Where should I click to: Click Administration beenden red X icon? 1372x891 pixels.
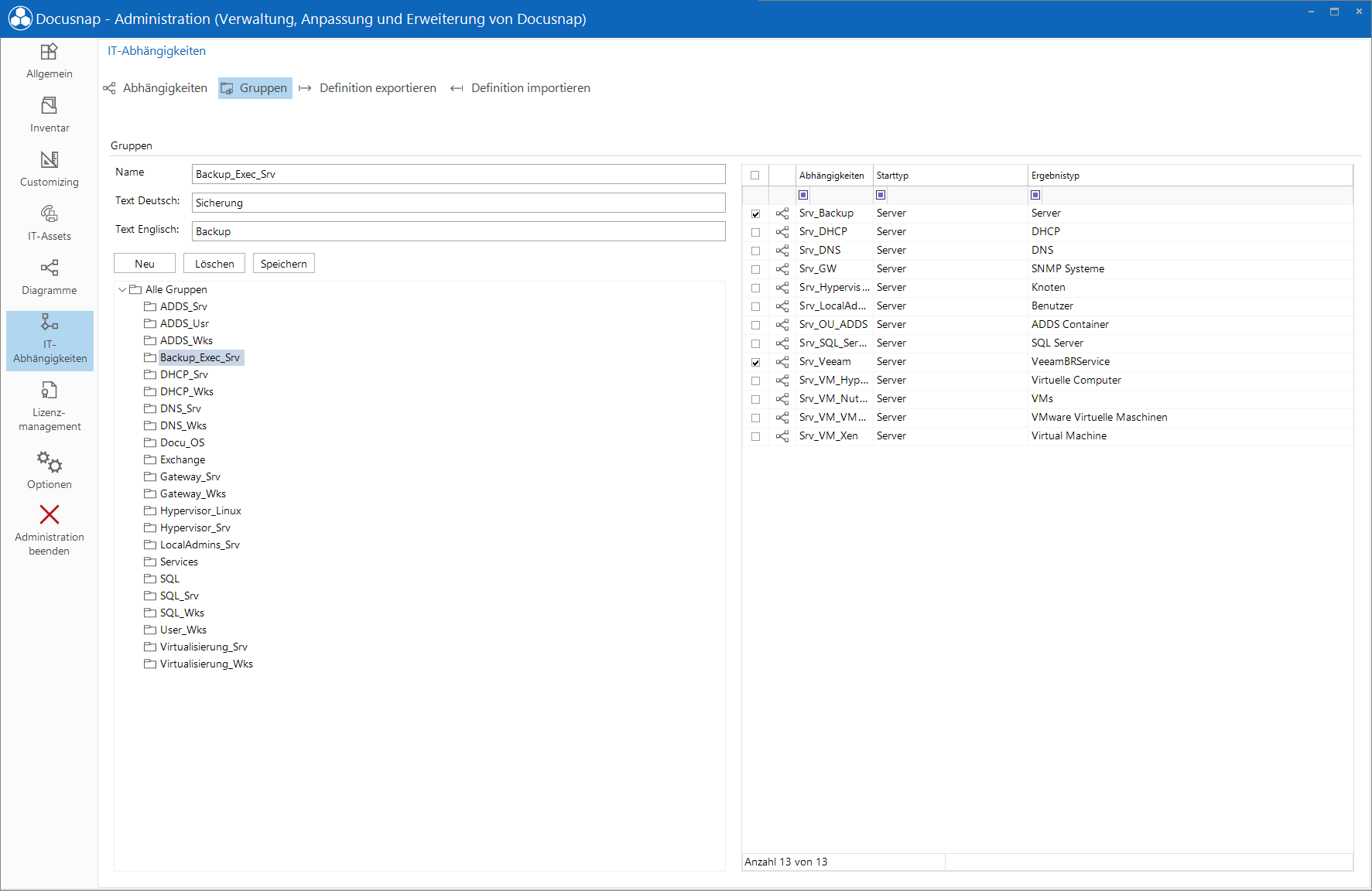tap(50, 514)
